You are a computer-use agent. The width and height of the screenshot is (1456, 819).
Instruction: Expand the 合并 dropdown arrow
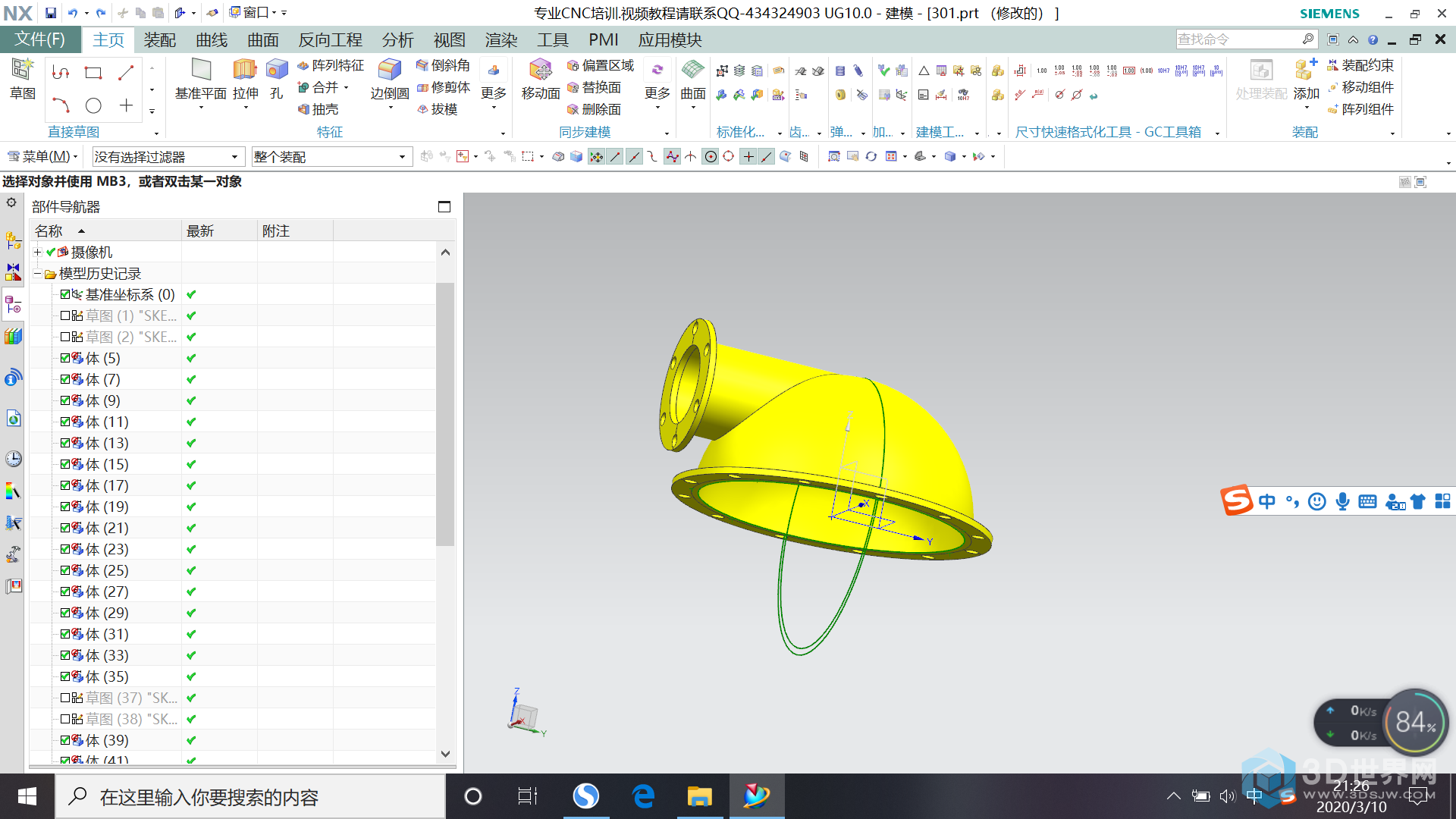click(347, 88)
